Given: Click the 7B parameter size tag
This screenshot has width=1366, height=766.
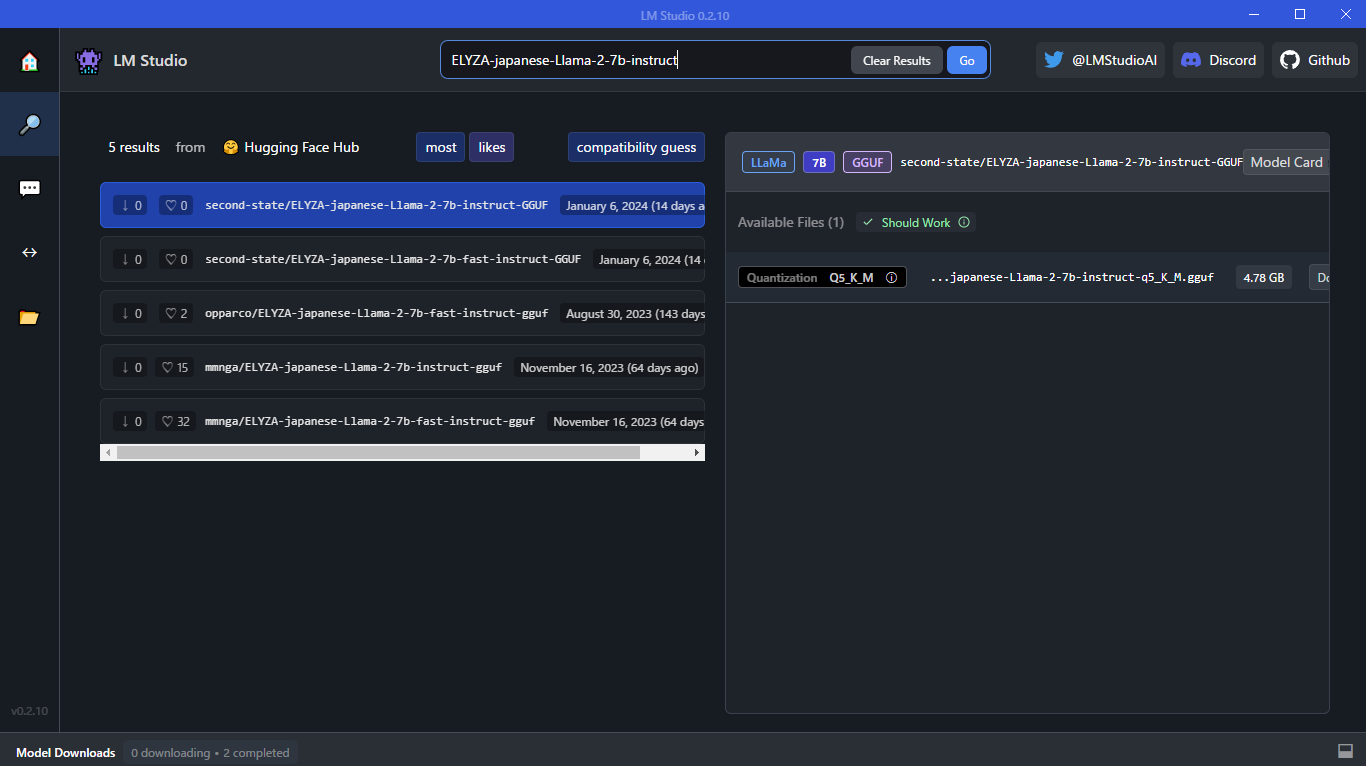Looking at the screenshot, I should [x=819, y=162].
